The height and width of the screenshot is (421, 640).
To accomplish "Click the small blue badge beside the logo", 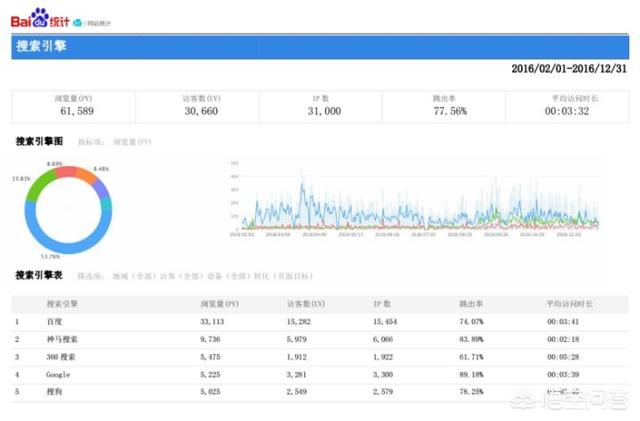I will click(77, 21).
